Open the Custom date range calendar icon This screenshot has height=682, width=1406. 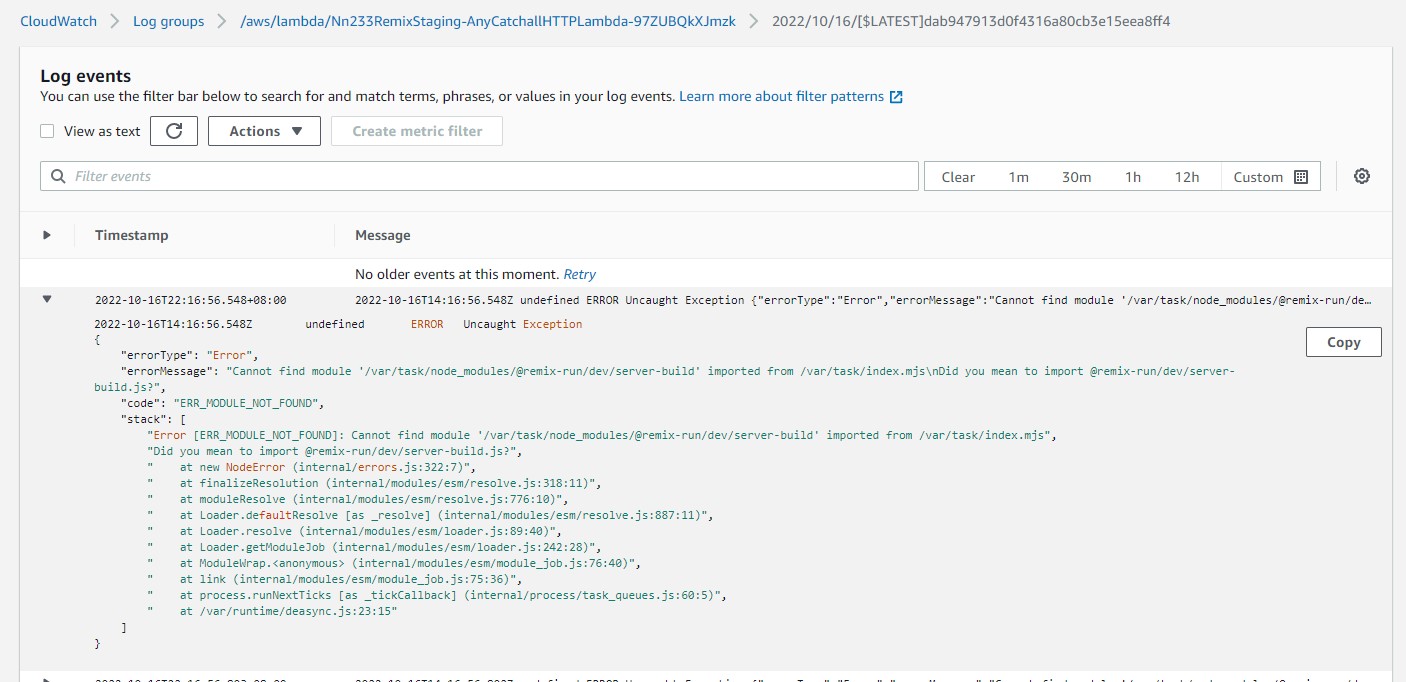click(x=1302, y=176)
